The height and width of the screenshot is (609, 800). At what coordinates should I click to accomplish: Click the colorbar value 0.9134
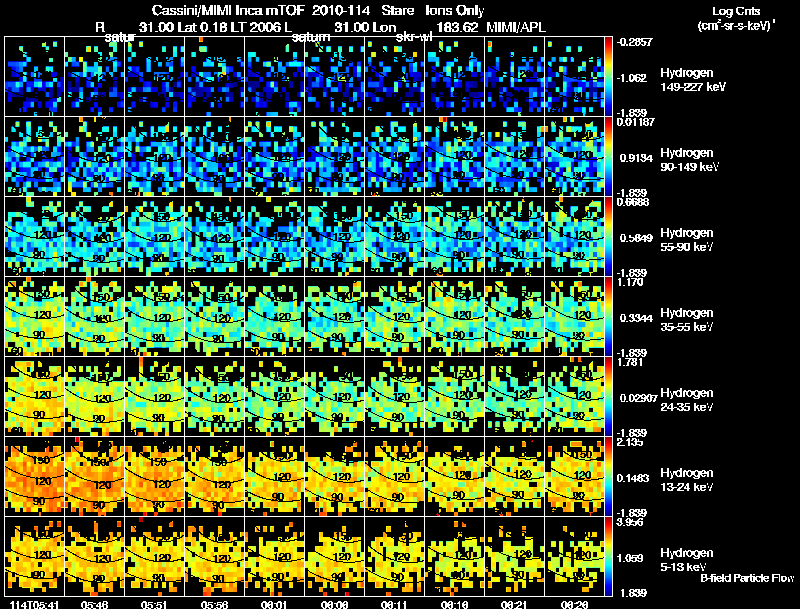coord(636,158)
